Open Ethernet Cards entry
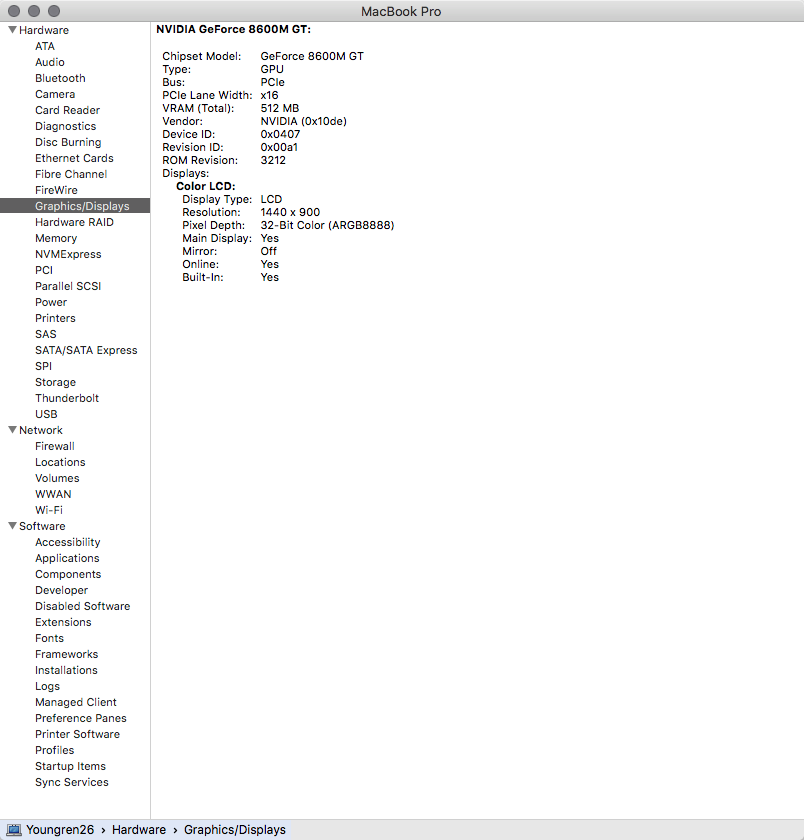Screen dimensions: 804x840 point(74,158)
